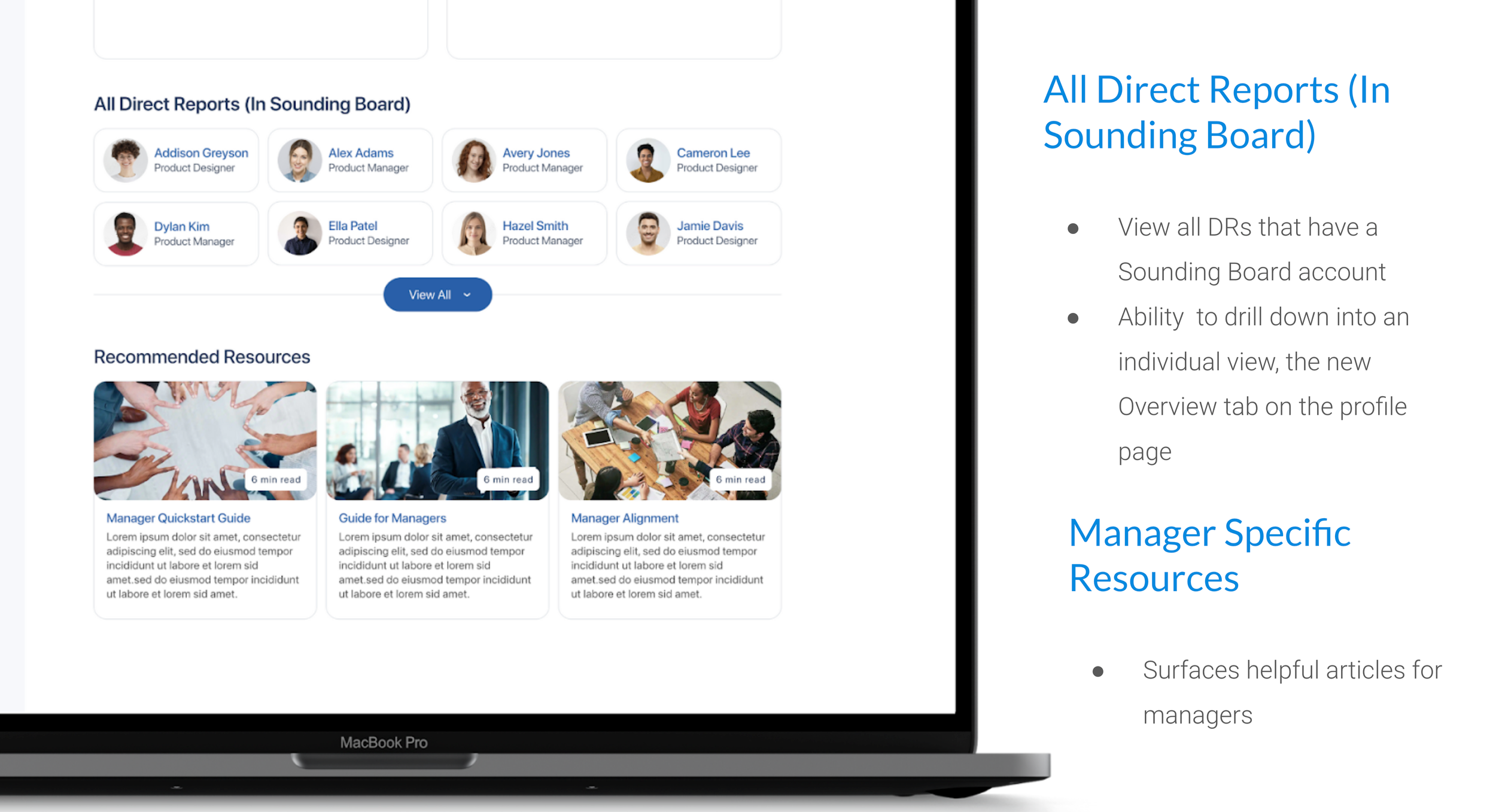Click Dylan Kim's avatar image
The width and height of the screenshot is (1496, 812).
coord(125,233)
